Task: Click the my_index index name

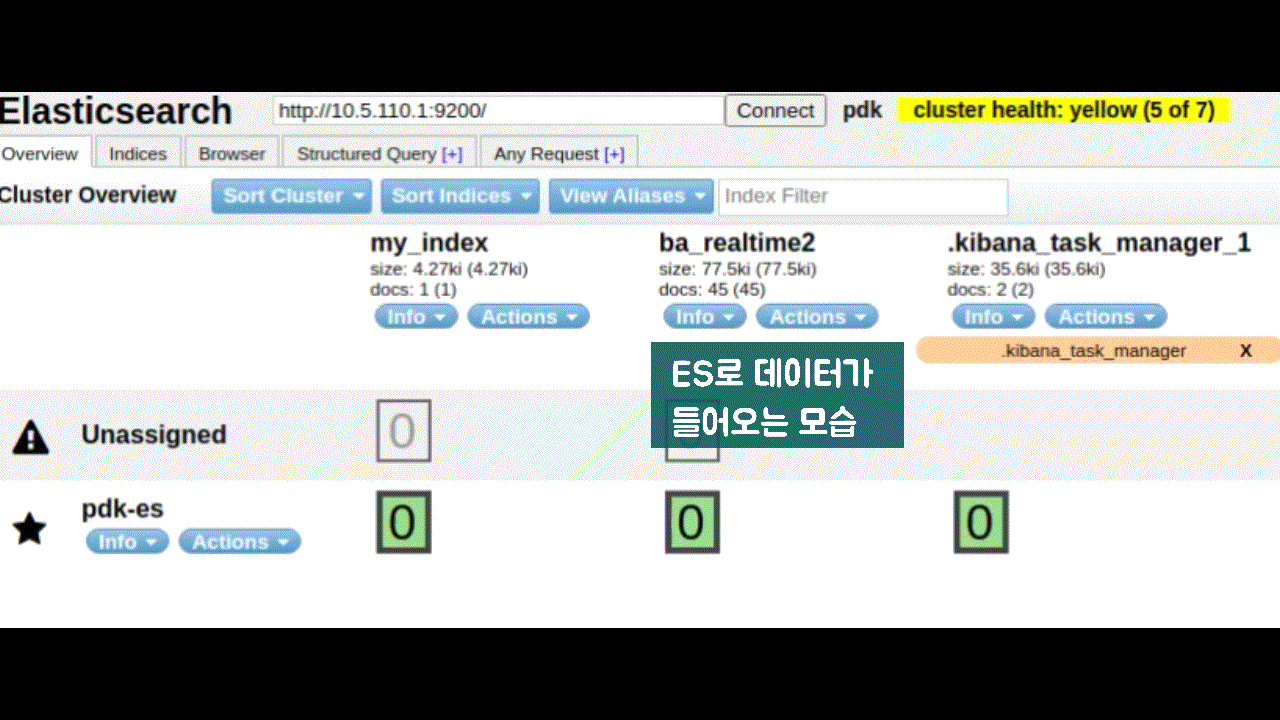Action: tap(429, 243)
